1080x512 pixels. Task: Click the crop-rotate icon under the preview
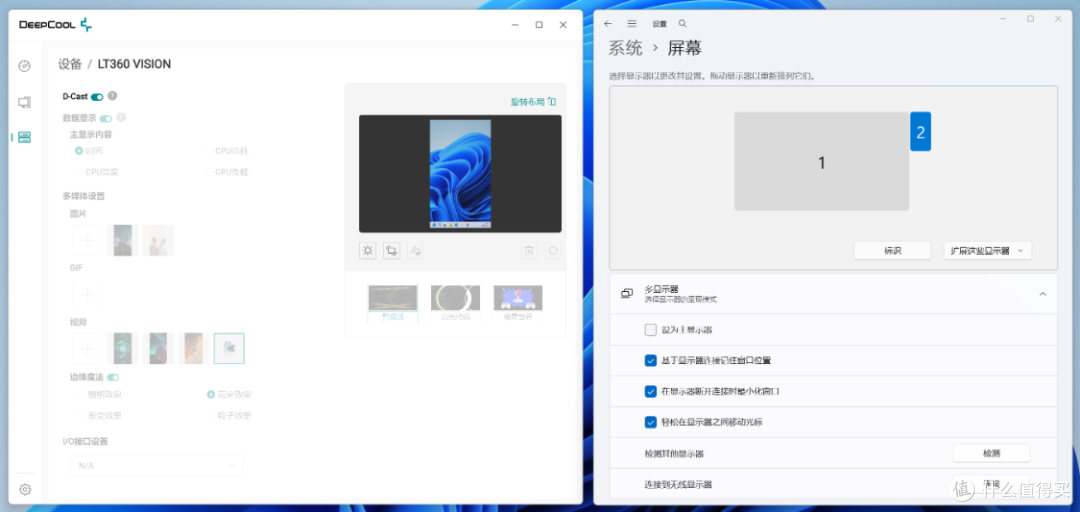coord(391,251)
